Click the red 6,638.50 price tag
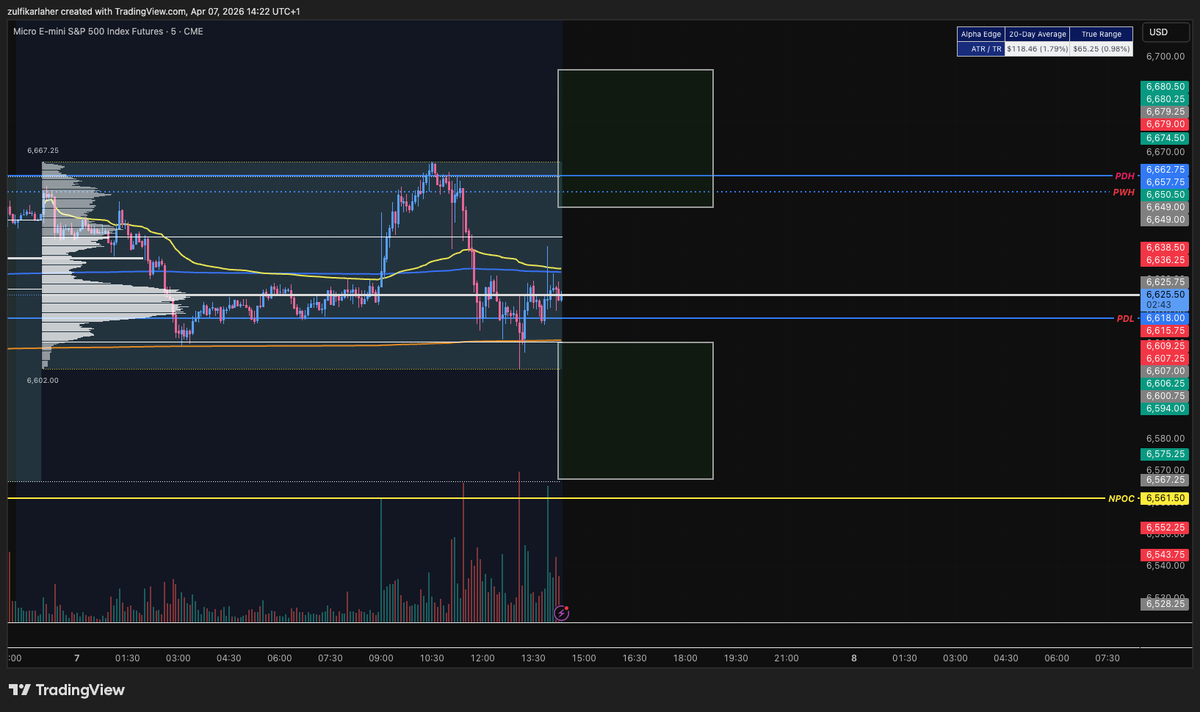 (x=1165, y=247)
